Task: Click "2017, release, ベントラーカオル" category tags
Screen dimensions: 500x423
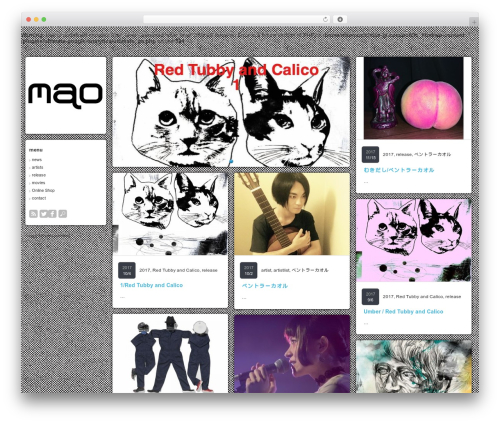Action: (x=417, y=154)
